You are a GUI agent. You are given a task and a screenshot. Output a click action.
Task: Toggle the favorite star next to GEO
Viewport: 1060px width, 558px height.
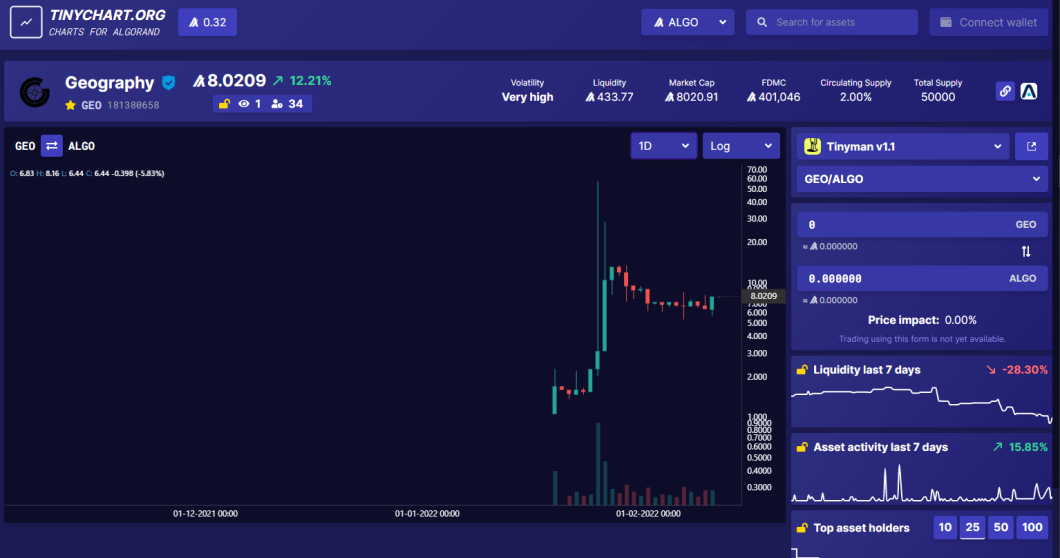click(70, 105)
